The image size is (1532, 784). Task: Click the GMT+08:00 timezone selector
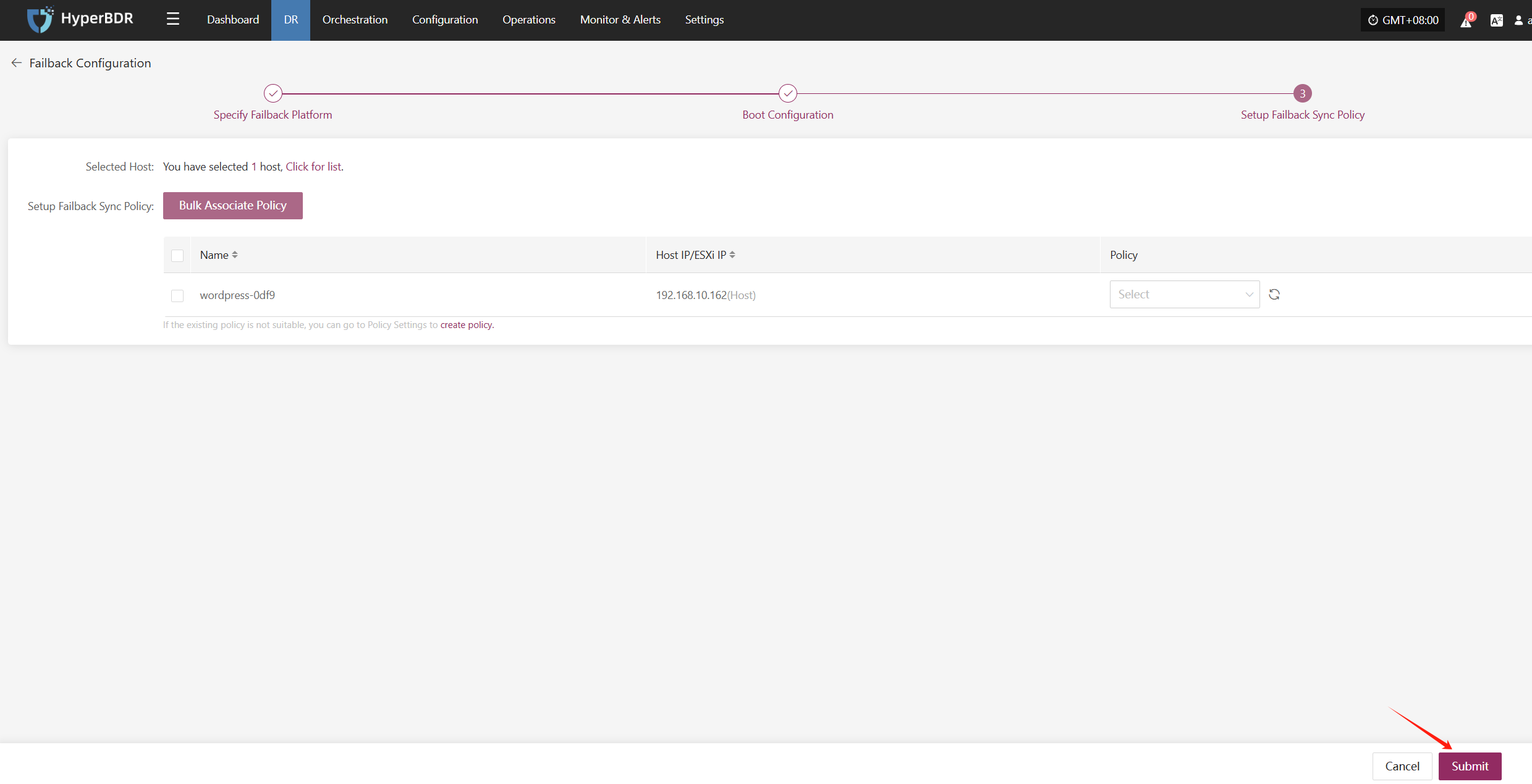coord(1403,20)
